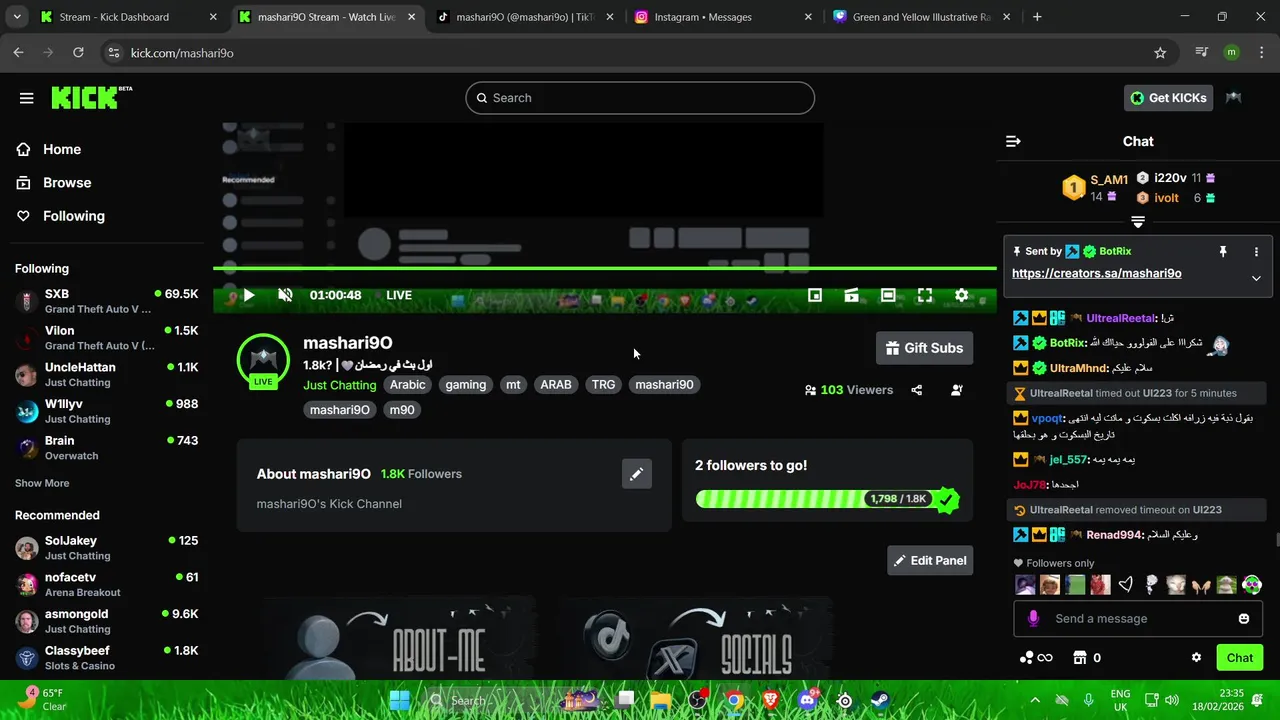Viewport: 1280px width, 720px height.
Task: Open UncleHattan followed channel
Action: point(107,374)
